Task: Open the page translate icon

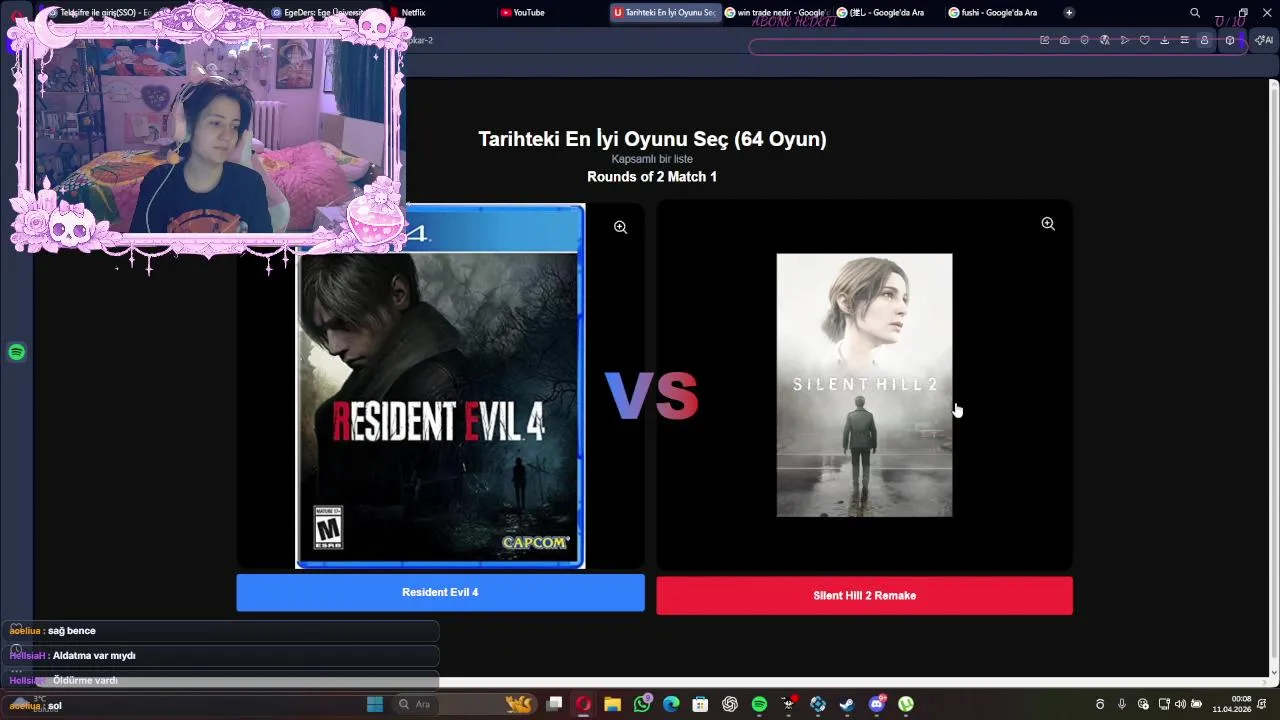Action: (1105, 40)
